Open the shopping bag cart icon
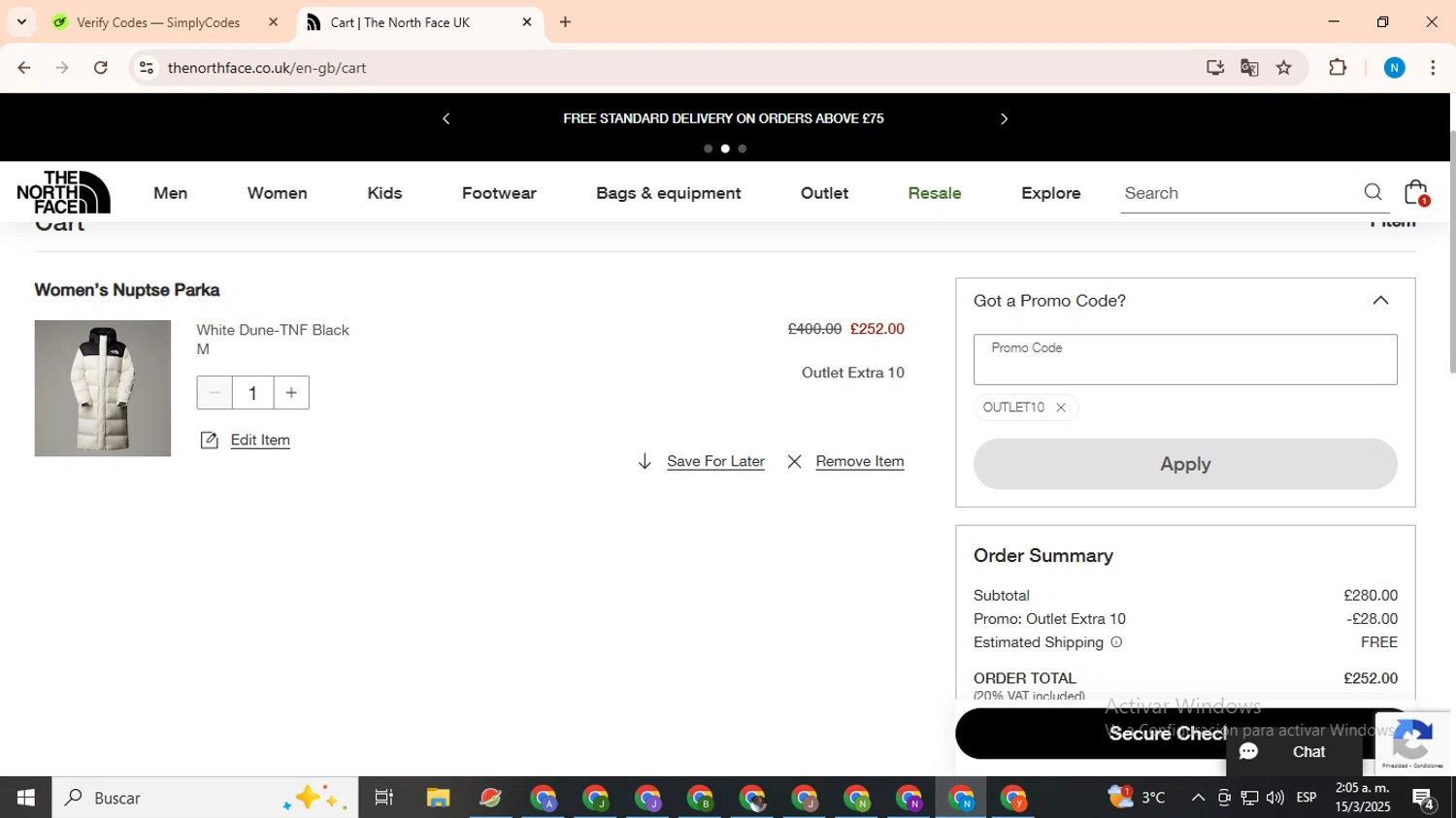 pyautogui.click(x=1416, y=192)
